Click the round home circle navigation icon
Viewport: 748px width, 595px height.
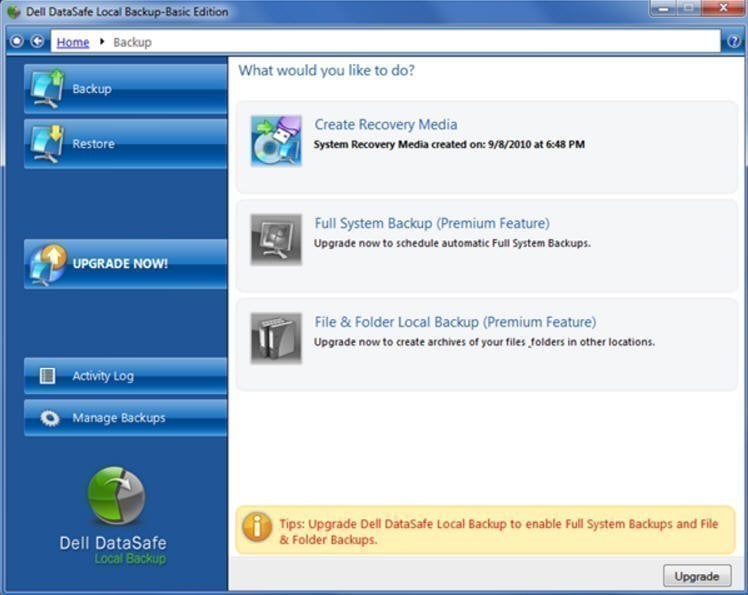pos(17,42)
